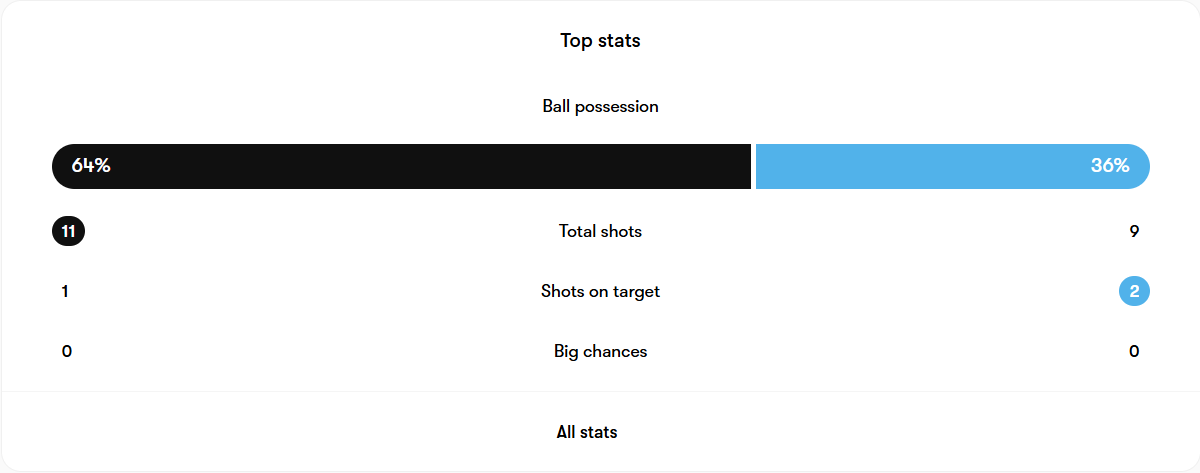Click the Big chances label

pos(600,351)
